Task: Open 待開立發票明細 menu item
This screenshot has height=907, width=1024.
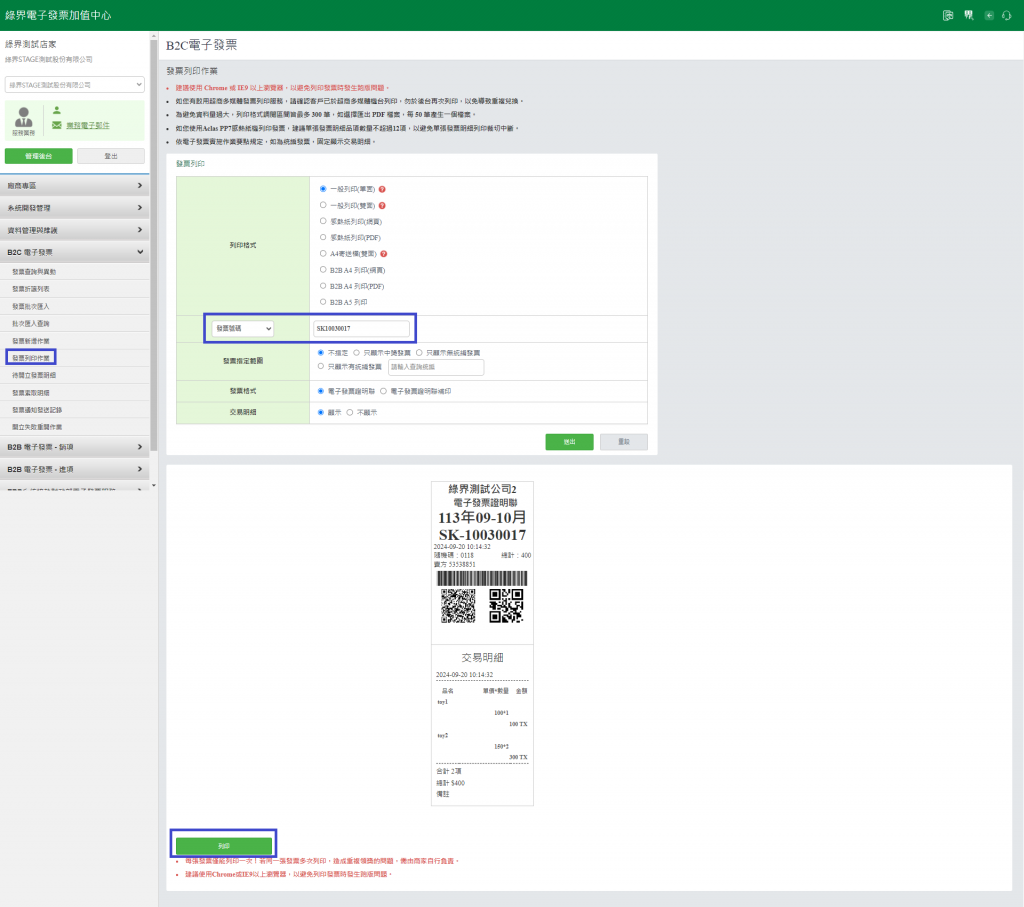Action: 34,375
